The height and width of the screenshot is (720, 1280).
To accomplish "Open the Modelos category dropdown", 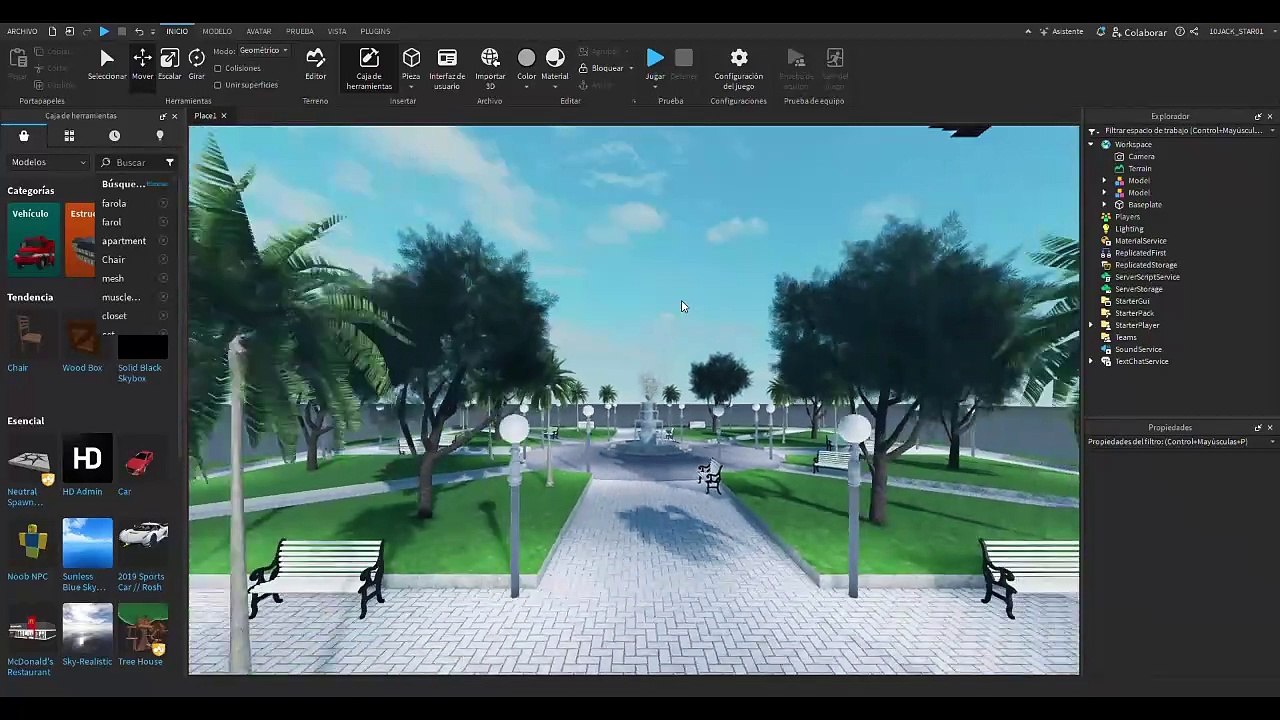I will 49,162.
